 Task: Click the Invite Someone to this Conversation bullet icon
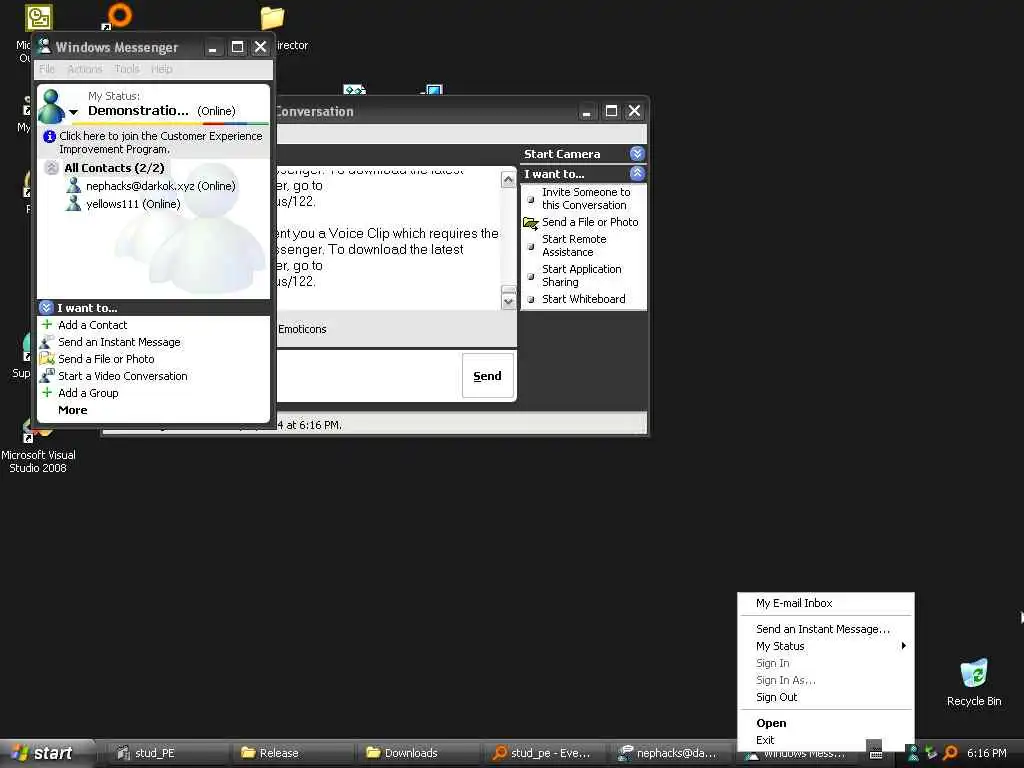531,199
